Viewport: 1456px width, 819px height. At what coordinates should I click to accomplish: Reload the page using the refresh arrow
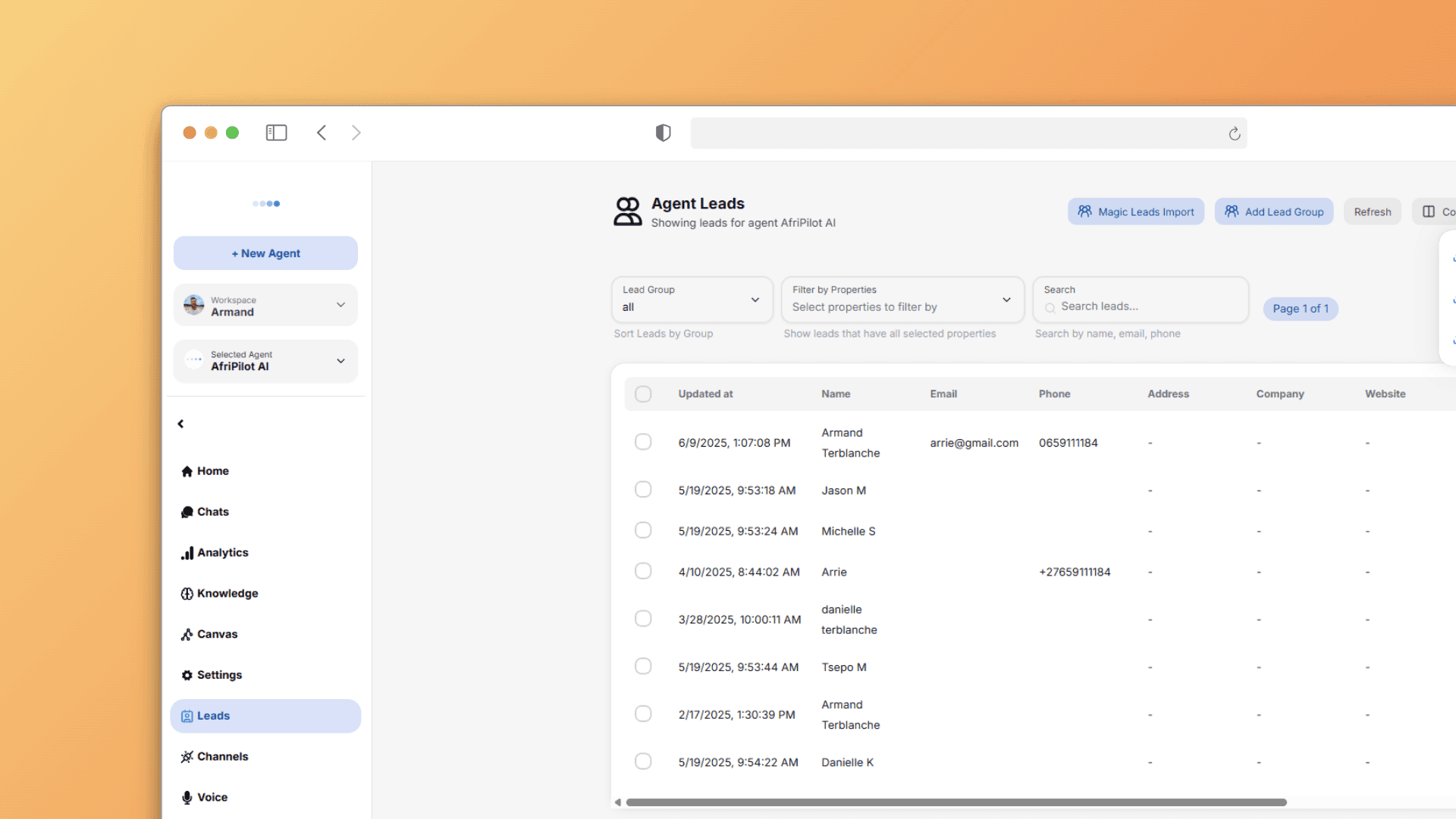coord(1235,133)
